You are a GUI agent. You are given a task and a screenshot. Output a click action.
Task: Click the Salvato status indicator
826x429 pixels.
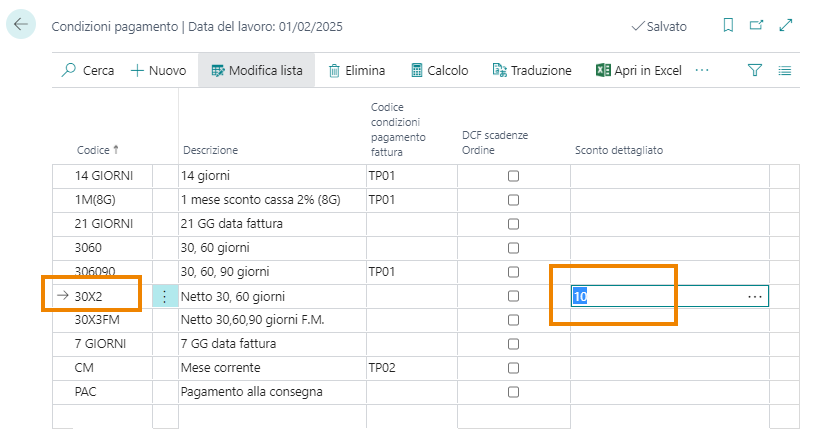click(659, 26)
